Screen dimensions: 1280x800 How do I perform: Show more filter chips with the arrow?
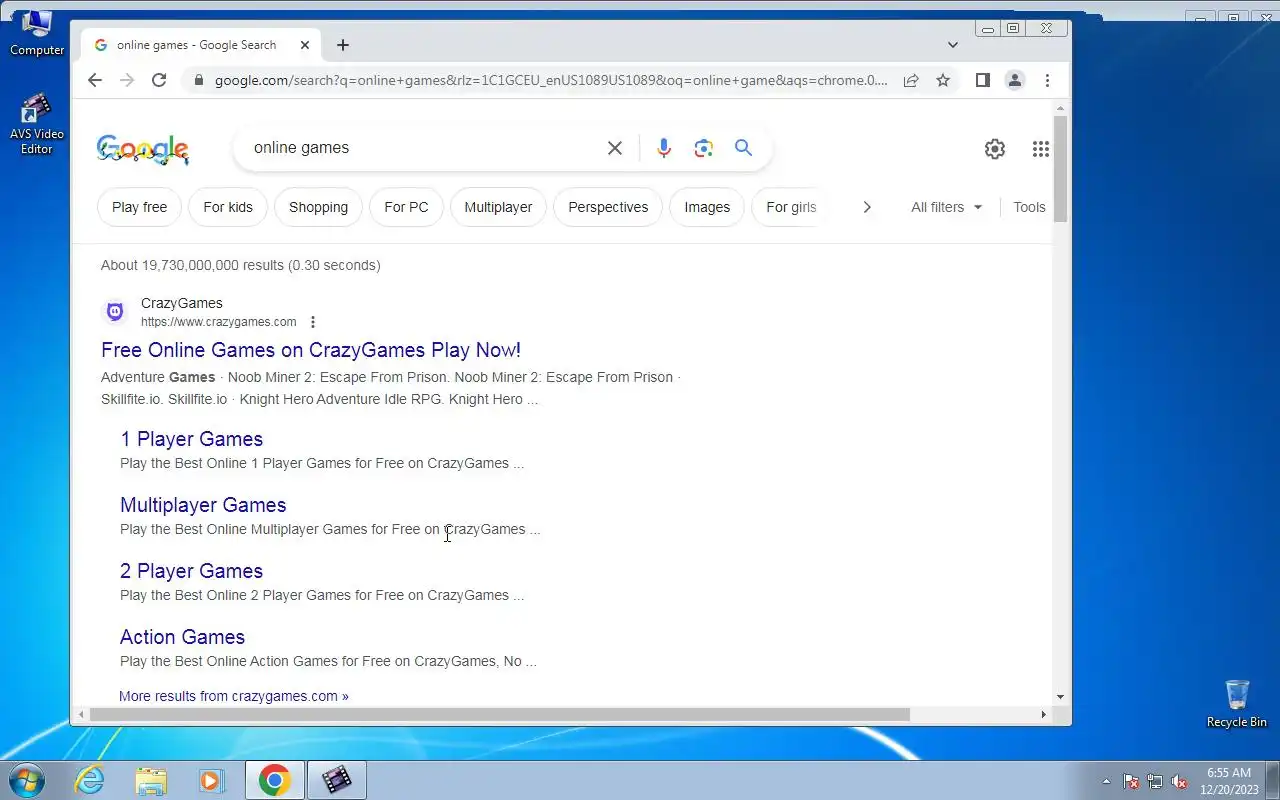click(867, 207)
